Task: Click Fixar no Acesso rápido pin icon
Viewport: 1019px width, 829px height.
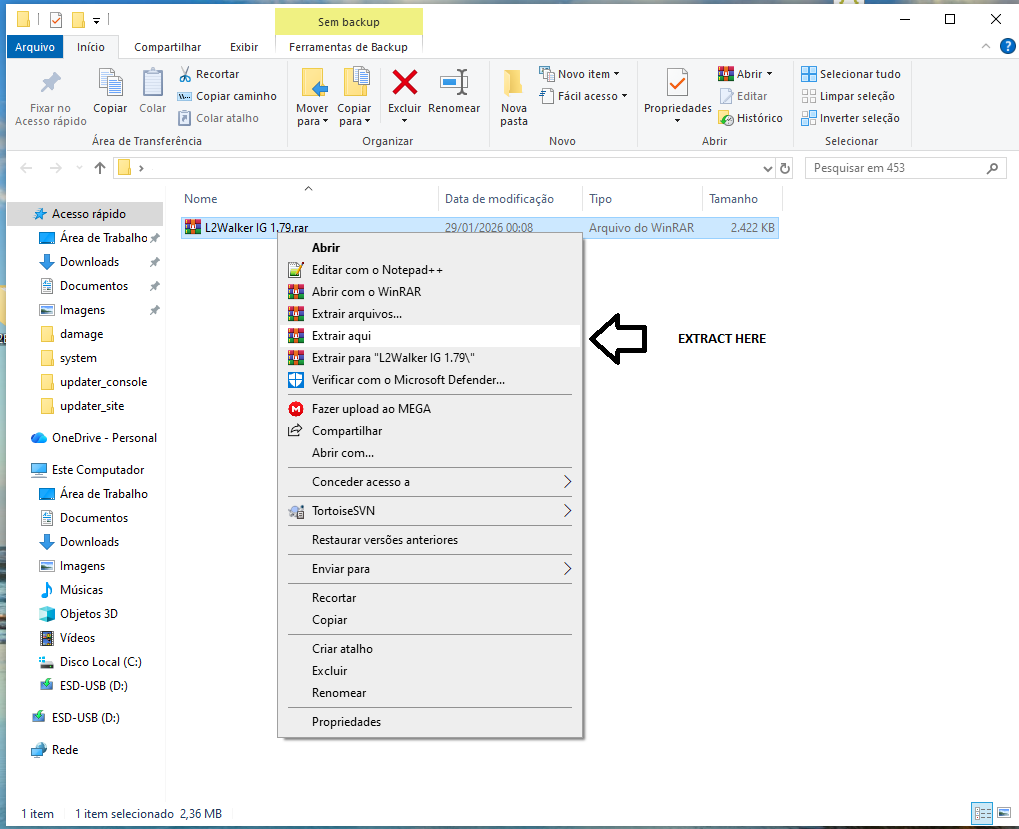Action: click(51, 83)
